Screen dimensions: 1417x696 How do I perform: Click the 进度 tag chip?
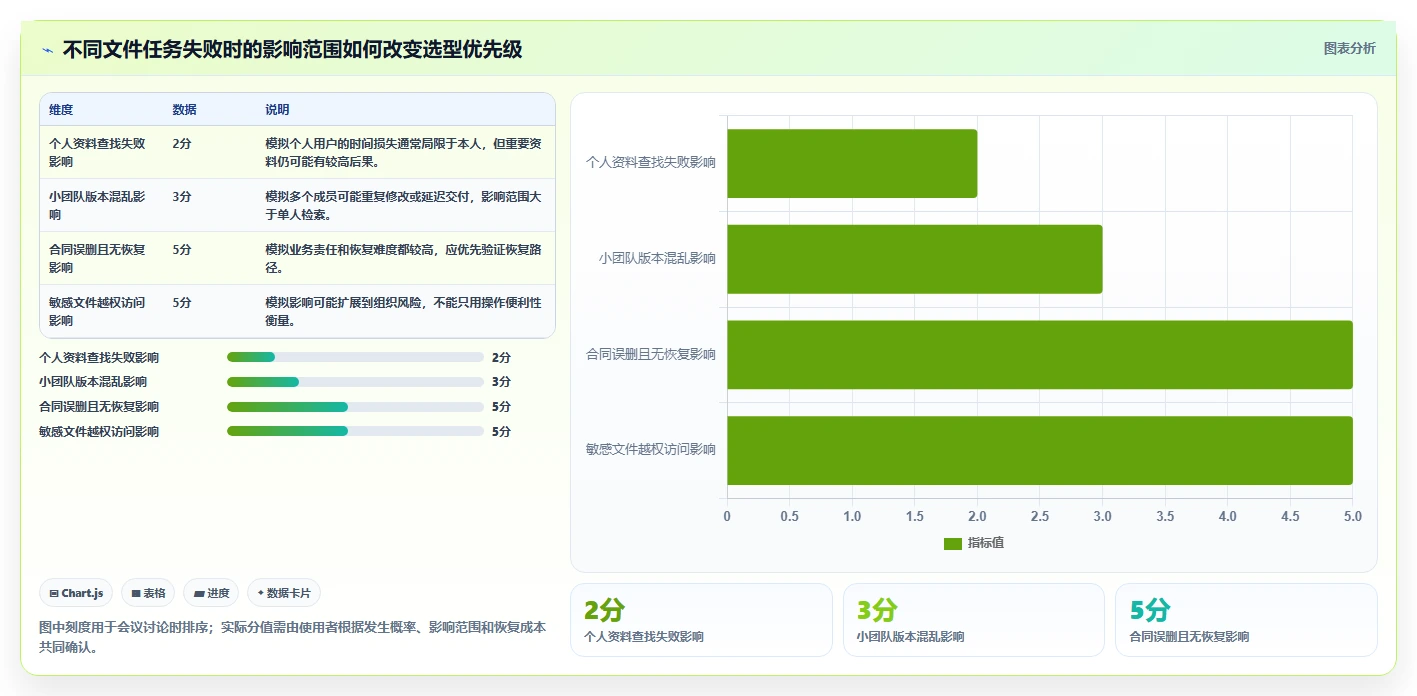211,593
